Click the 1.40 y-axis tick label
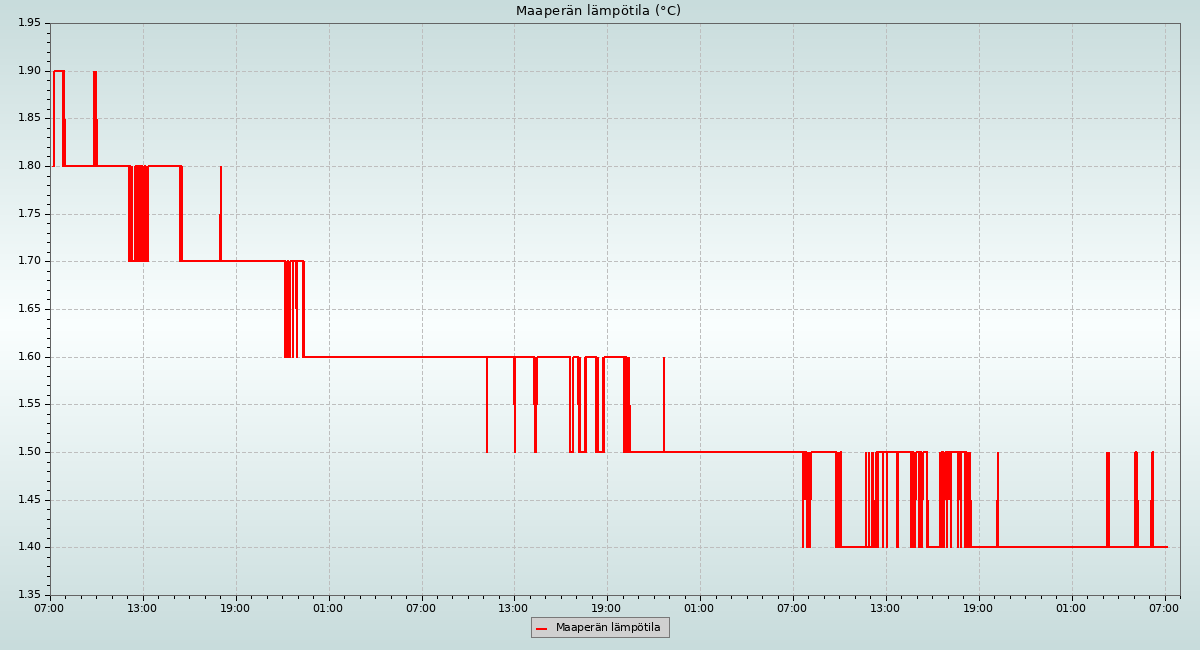 [x=29, y=547]
